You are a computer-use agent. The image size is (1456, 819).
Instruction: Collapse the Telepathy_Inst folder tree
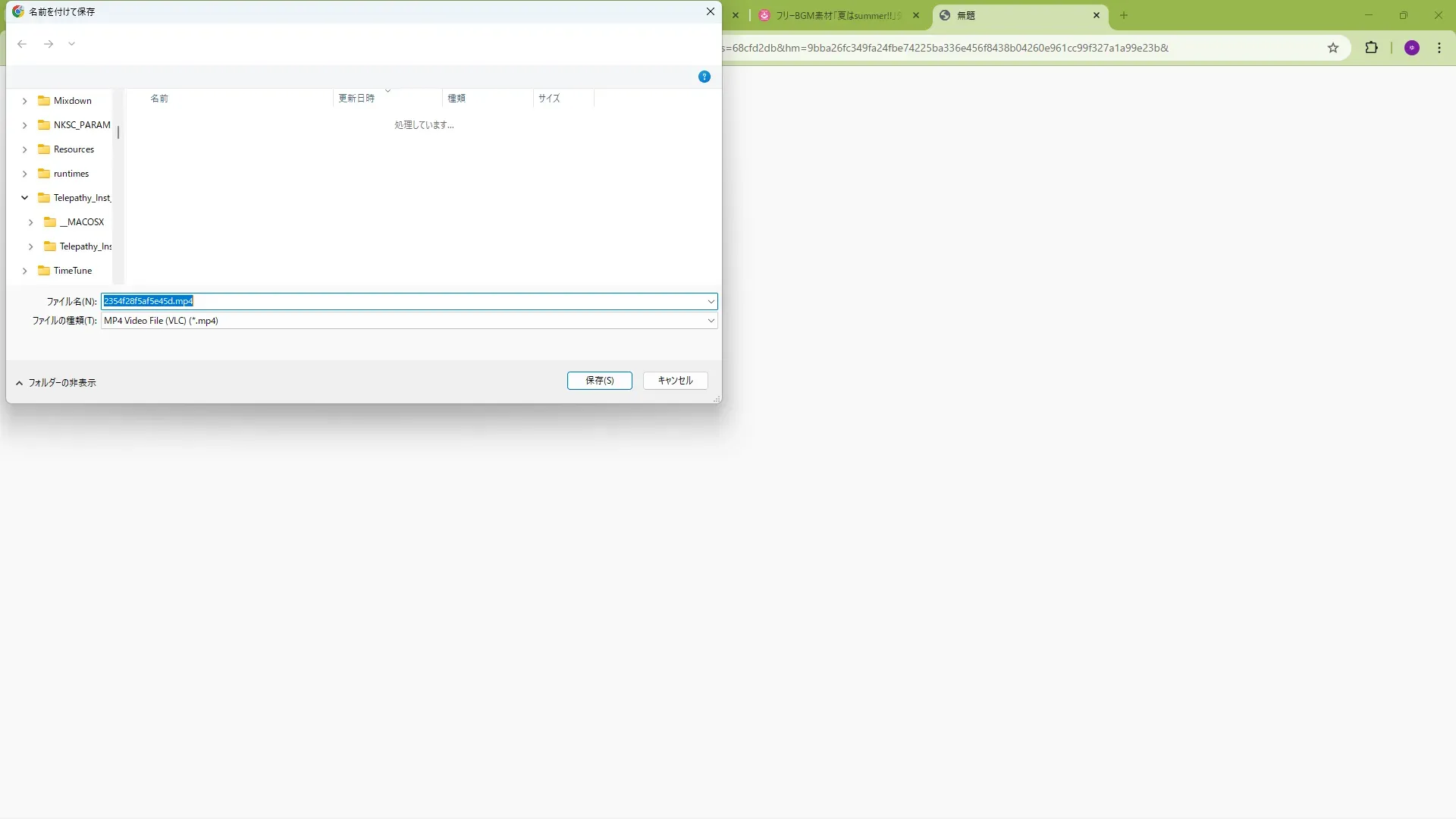point(24,198)
